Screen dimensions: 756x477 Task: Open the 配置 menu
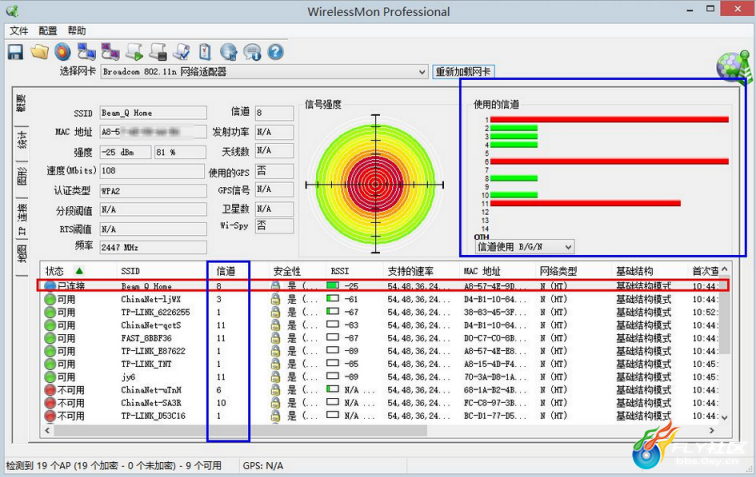(48, 31)
